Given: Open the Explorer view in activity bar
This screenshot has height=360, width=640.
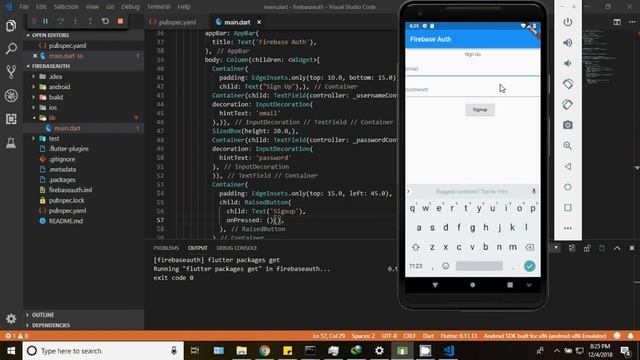Looking at the screenshot, I should (11, 26).
